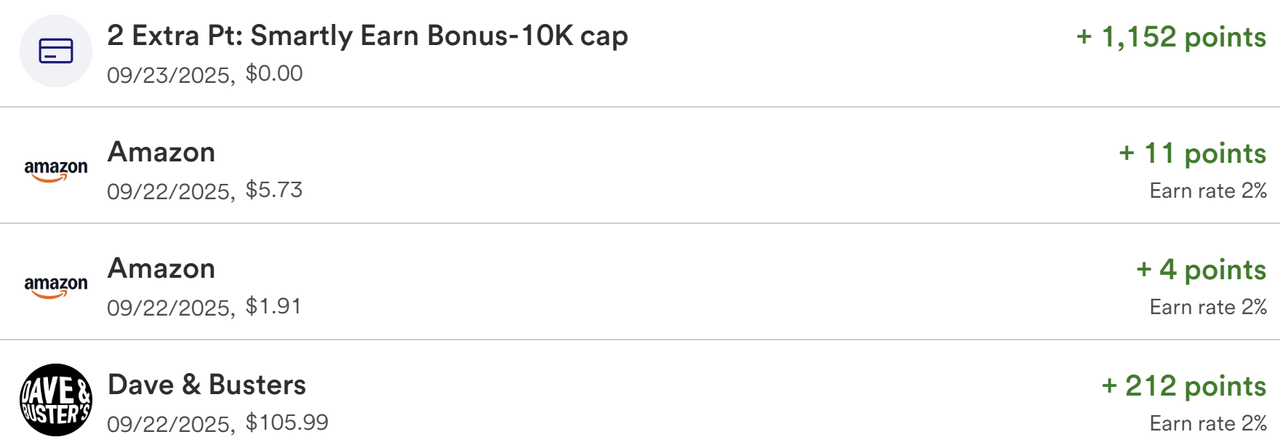
Task: Click the Amazon logo beside the $5.73 transaction
Action: coord(56,171)
